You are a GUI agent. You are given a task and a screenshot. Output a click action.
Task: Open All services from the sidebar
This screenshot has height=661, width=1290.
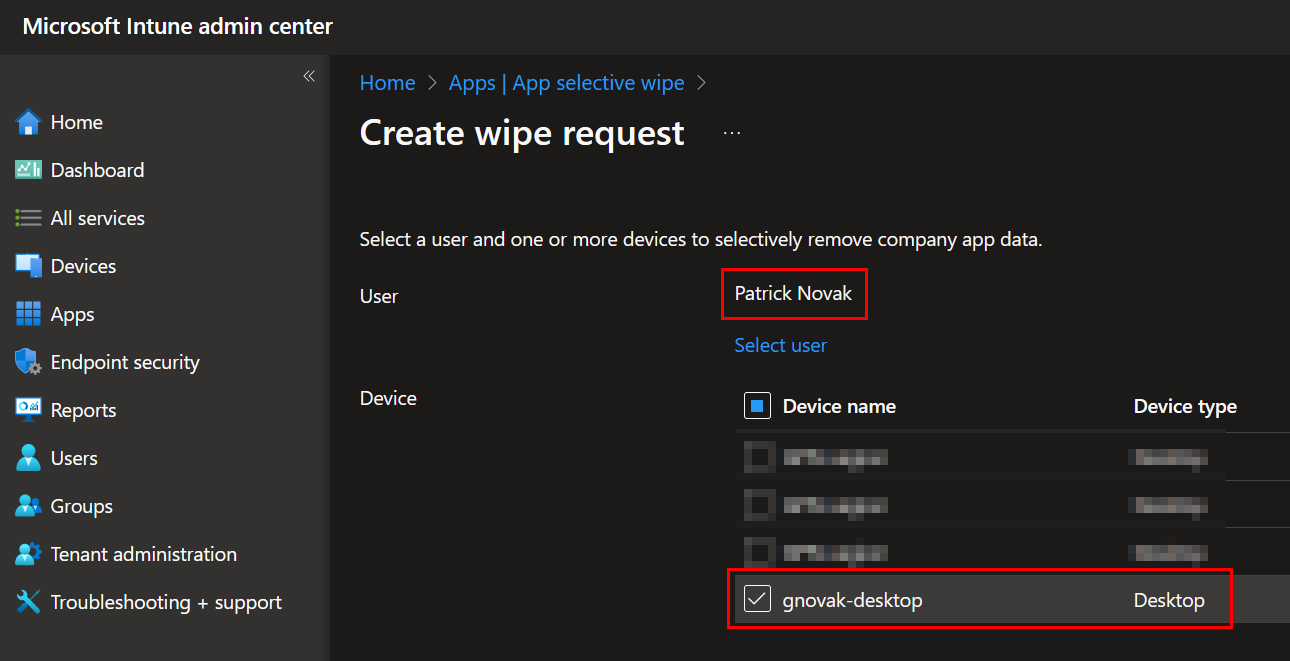29,217
